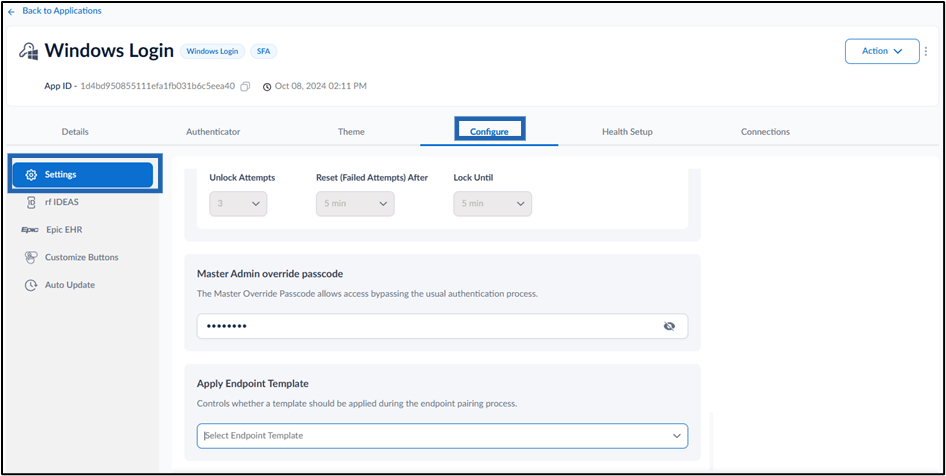Click the Customize Buttons hand icon

click(x=31, y=258)
